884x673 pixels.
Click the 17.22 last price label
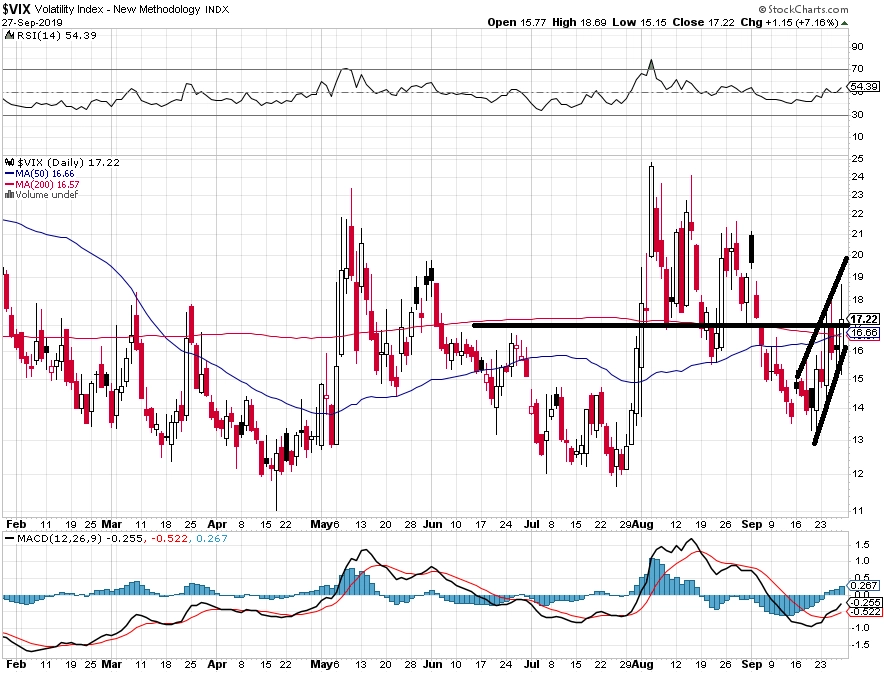864,319
